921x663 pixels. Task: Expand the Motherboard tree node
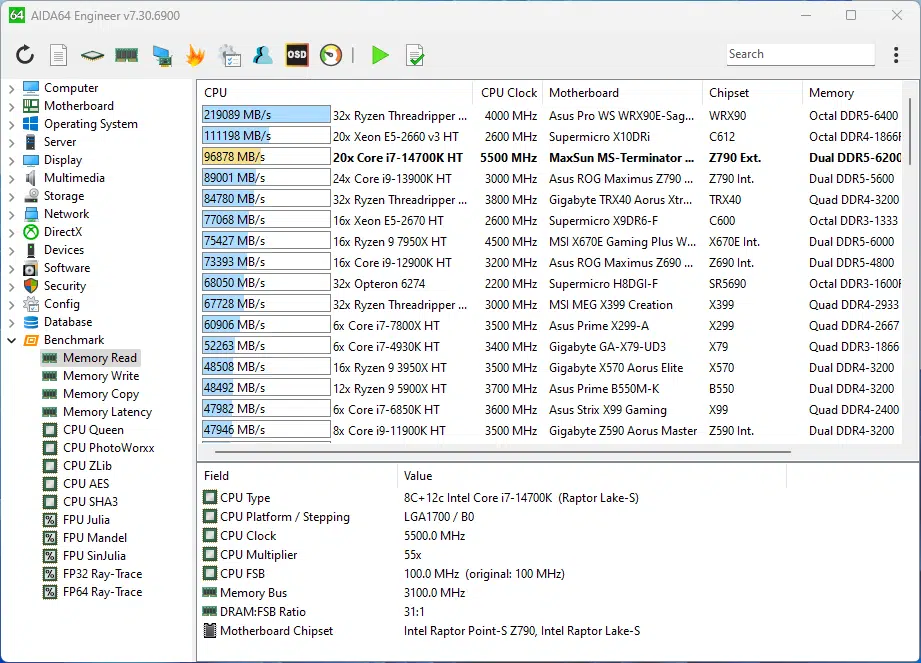(11, 106)
